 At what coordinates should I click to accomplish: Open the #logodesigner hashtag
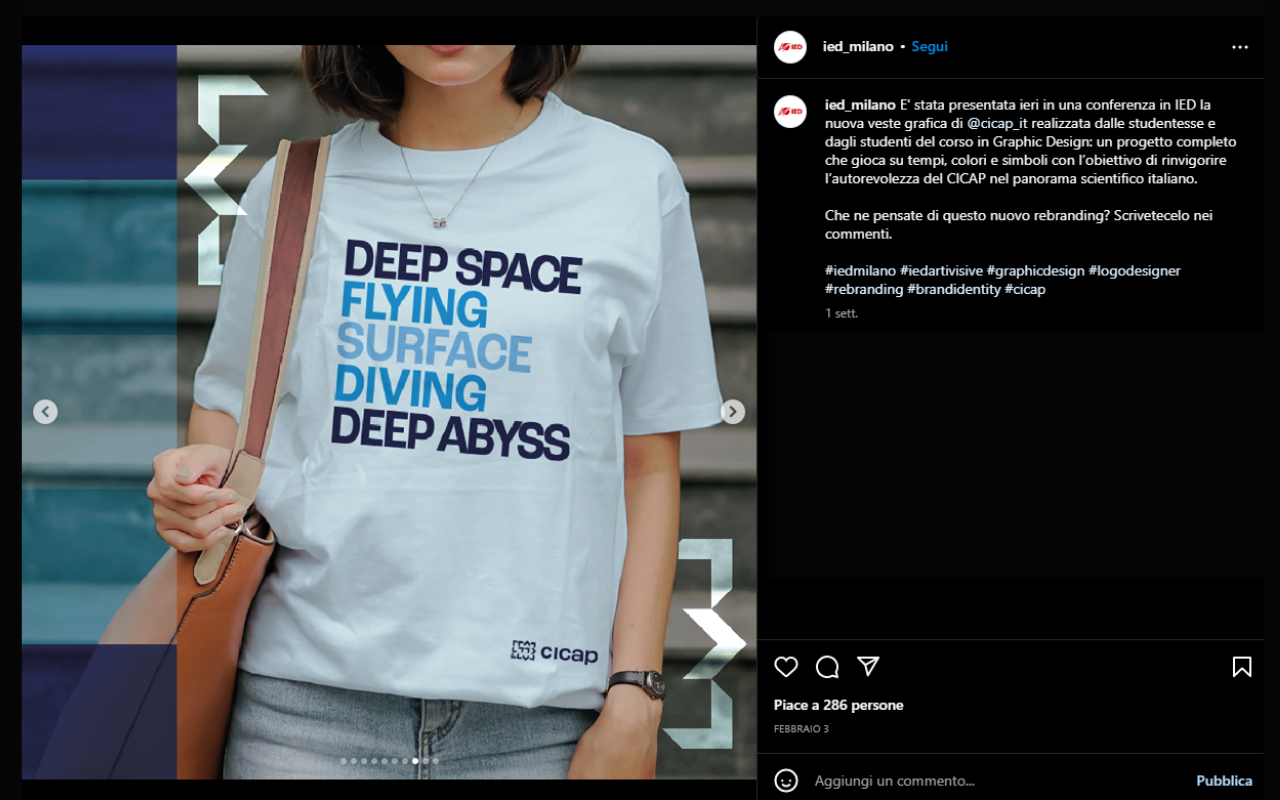pos(1135,271)
